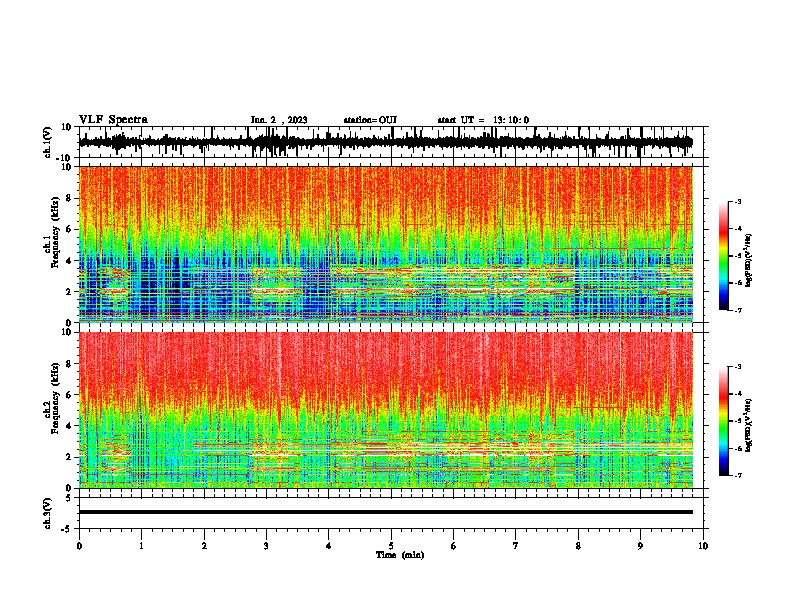Click the ch.1 color bar "-3" label

coord(737,201)
